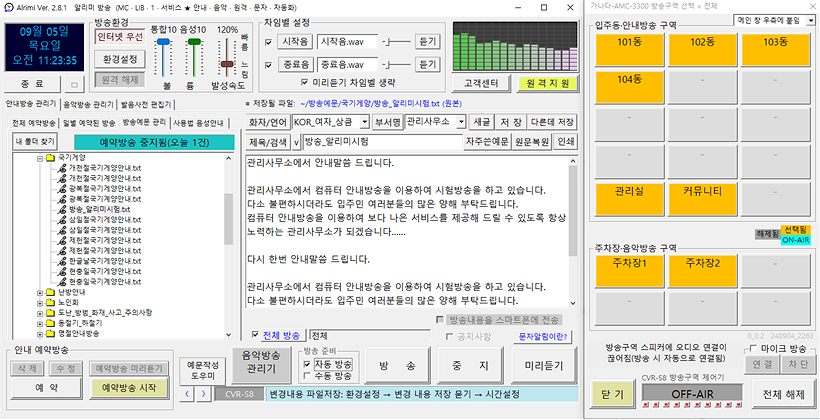Click the 저 장 save button
820x420 pixels.
[510, 122]
